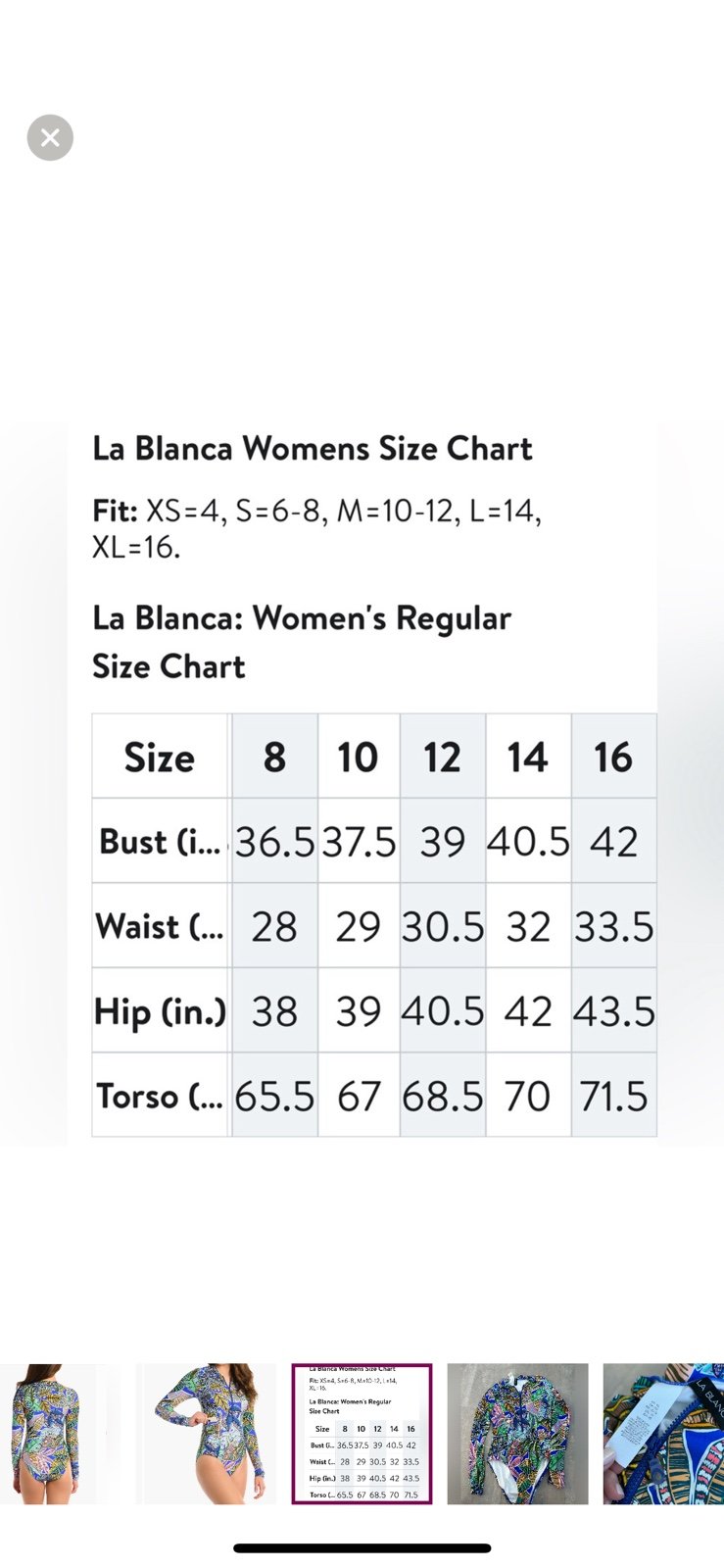724x1568 pixels.
Task: Tap the size 8 column header
Action: [274, 757]
